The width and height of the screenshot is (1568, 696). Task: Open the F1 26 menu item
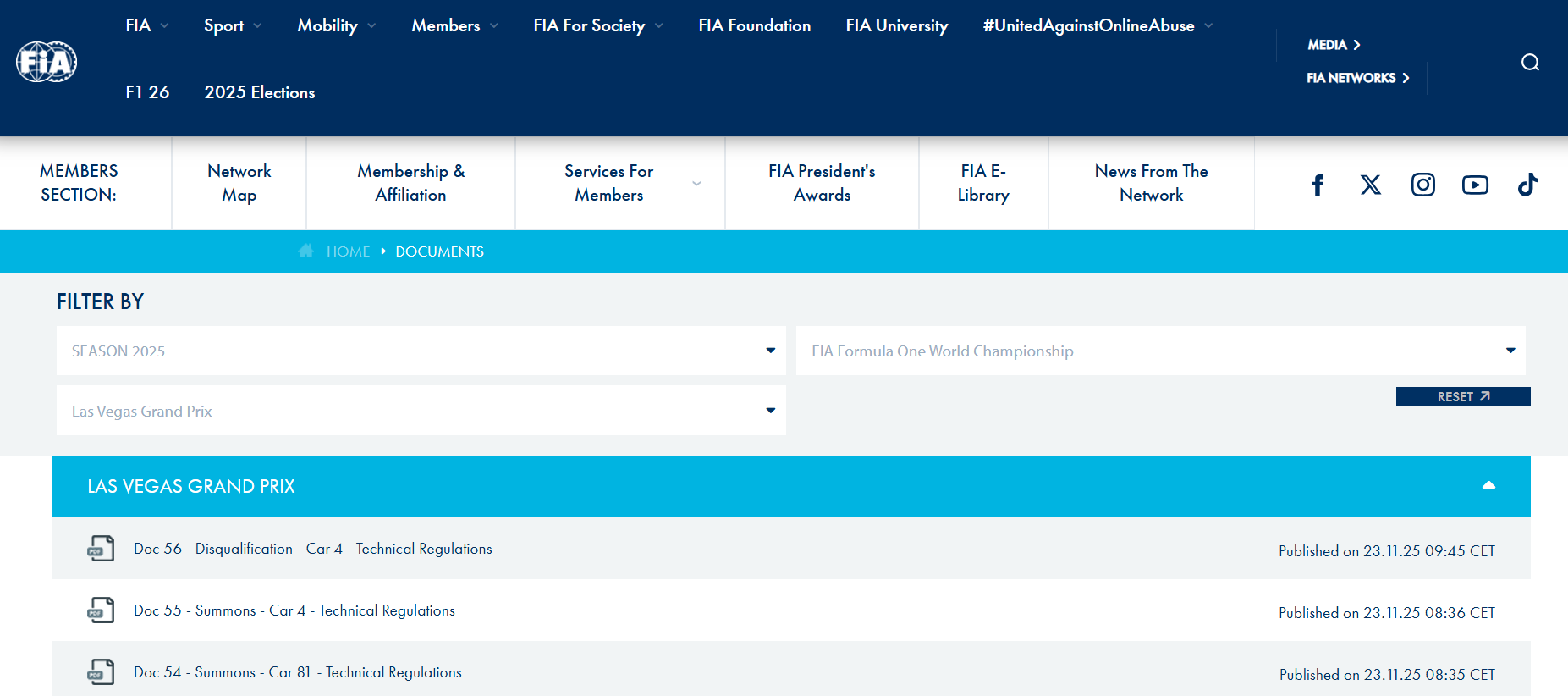pos(147,92)
